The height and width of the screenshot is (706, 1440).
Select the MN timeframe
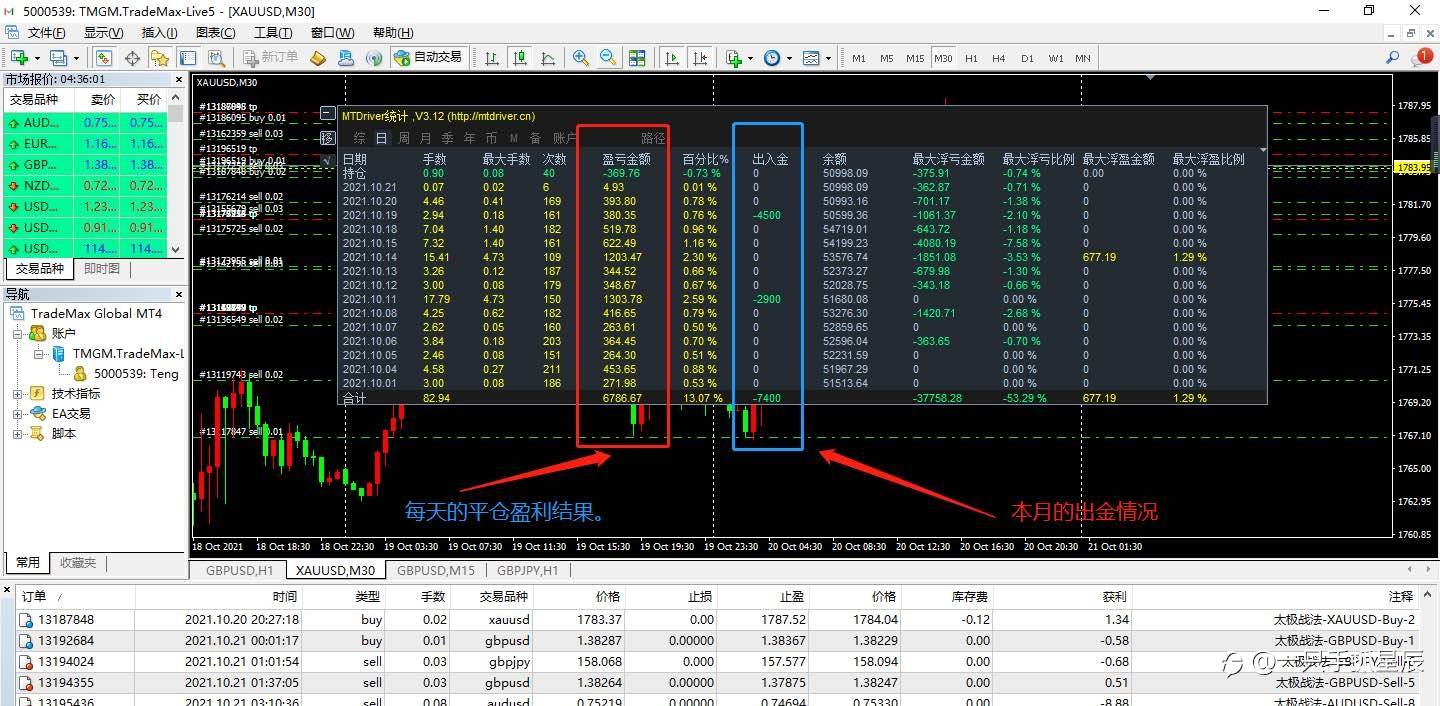[x=1083, y=58]
